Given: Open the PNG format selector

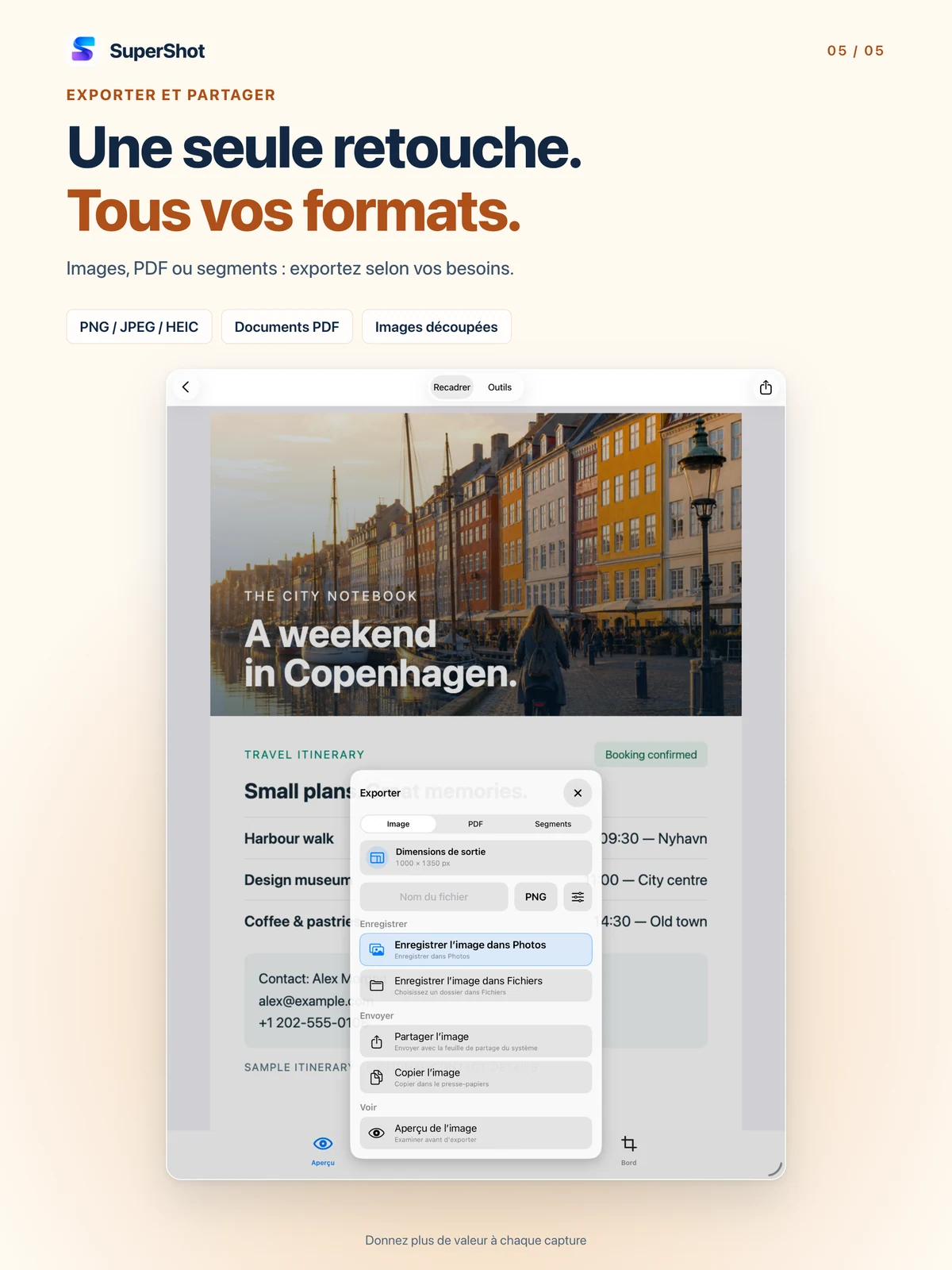Looking at the screenshot, I should tap(535, 897).
